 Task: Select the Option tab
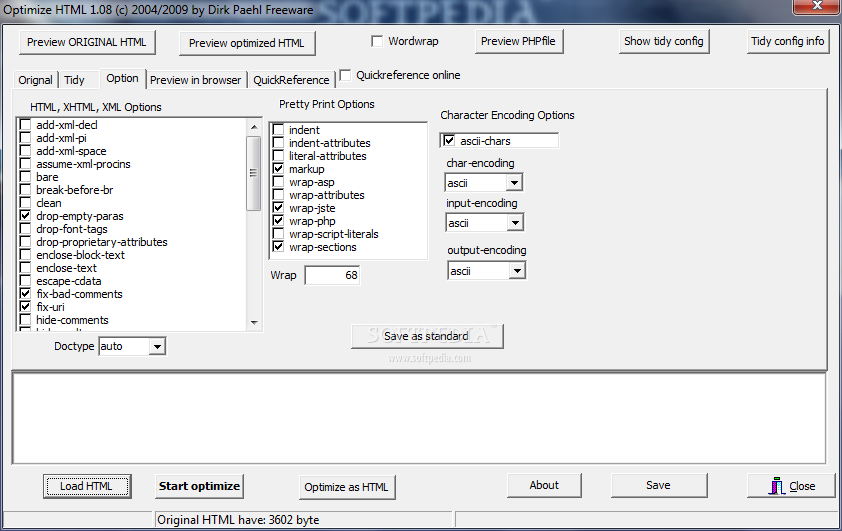point(122,78)
